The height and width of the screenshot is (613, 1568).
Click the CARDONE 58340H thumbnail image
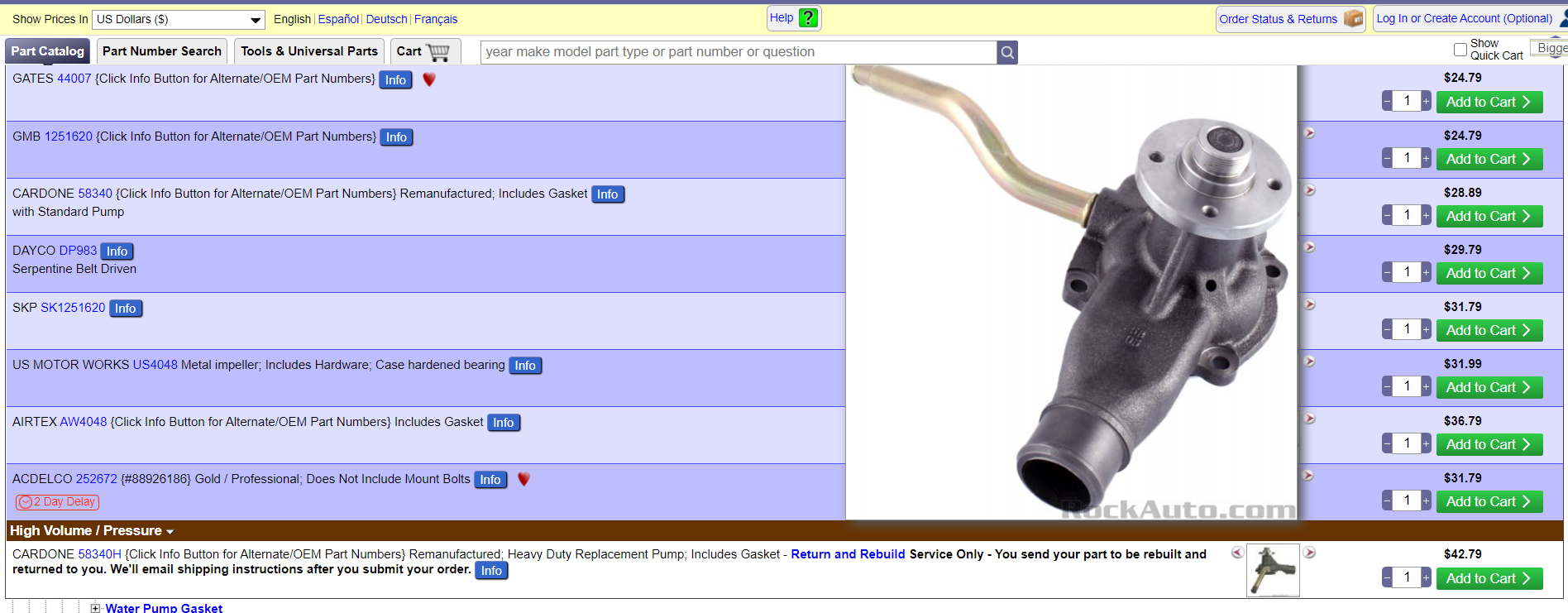coord(1273,570)
